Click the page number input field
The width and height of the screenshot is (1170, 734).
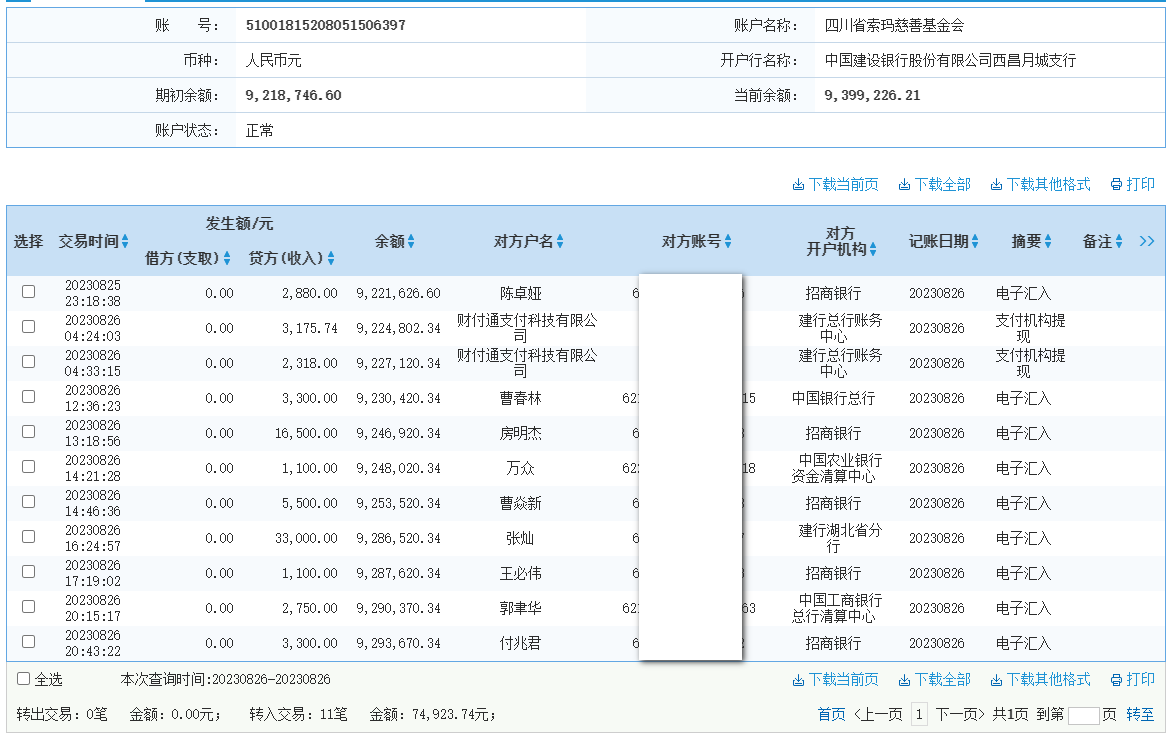pyautogui.click(x=1083, y=715)
